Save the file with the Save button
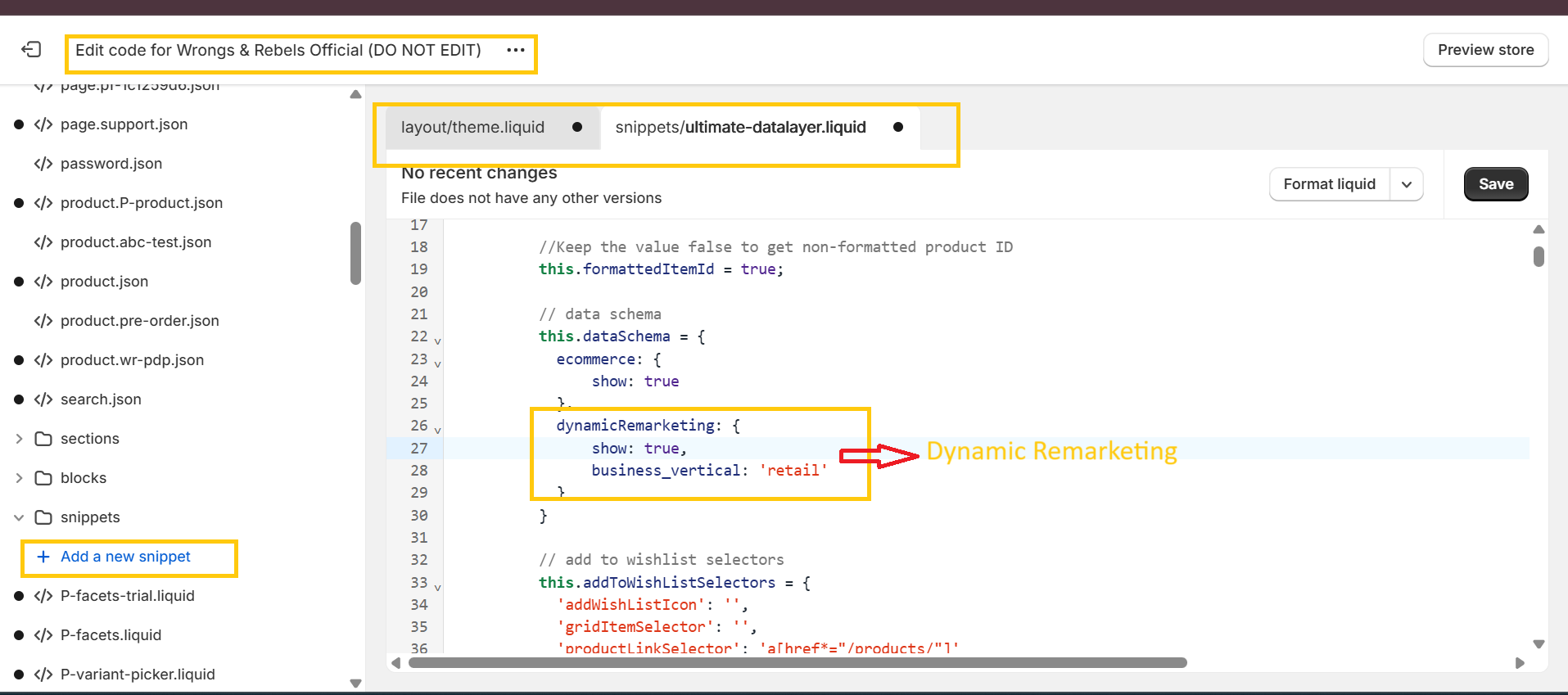Viewport: 1568px width, 695px height. 1496,184
